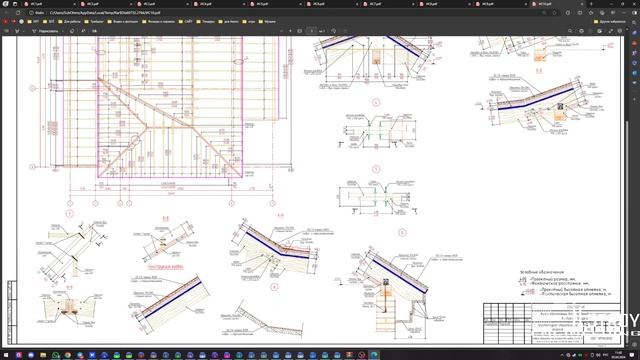Open browser extensions icon

(x=568, y=13)
